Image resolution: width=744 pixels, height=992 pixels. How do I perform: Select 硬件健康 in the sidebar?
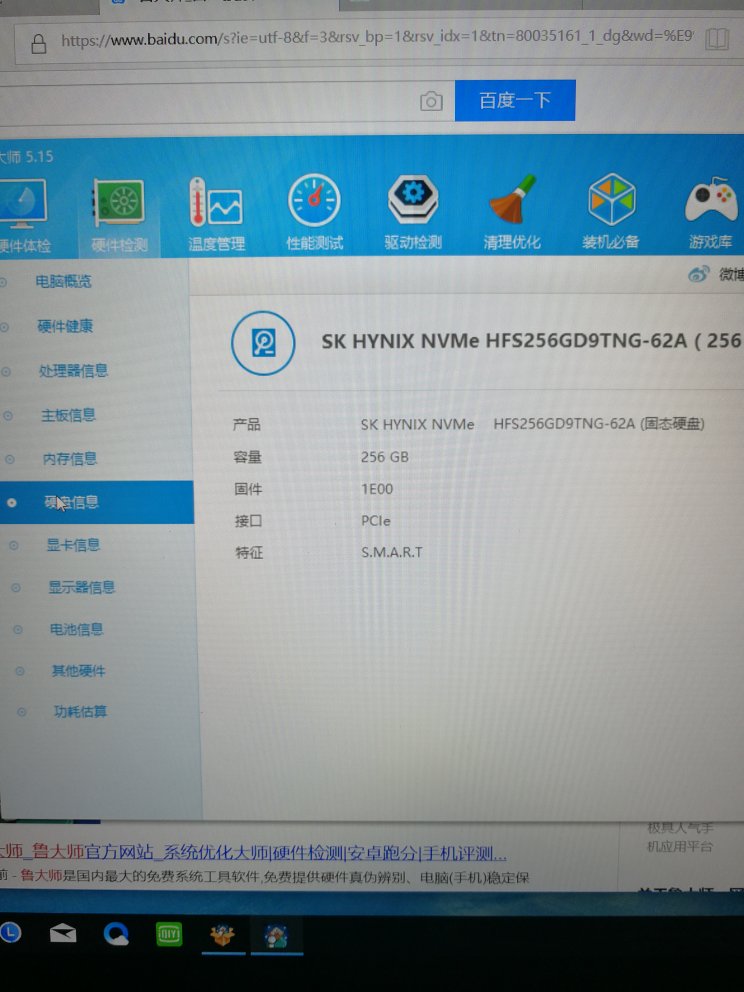[65, 326]
